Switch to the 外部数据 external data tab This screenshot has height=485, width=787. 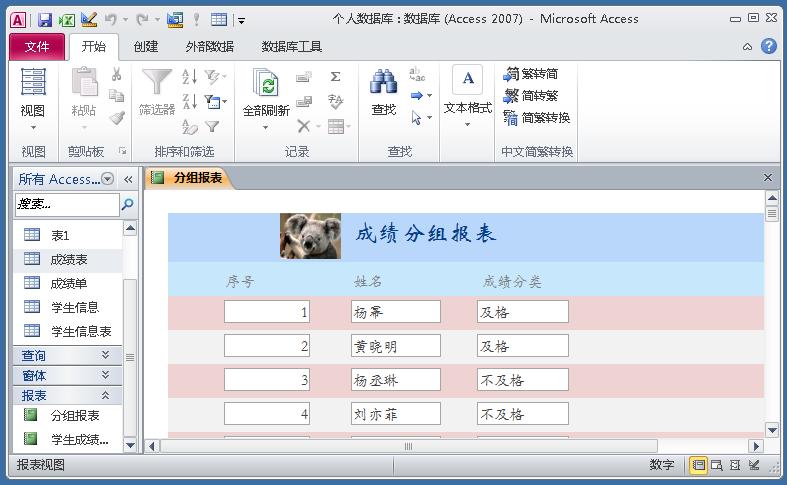(209, 47)
